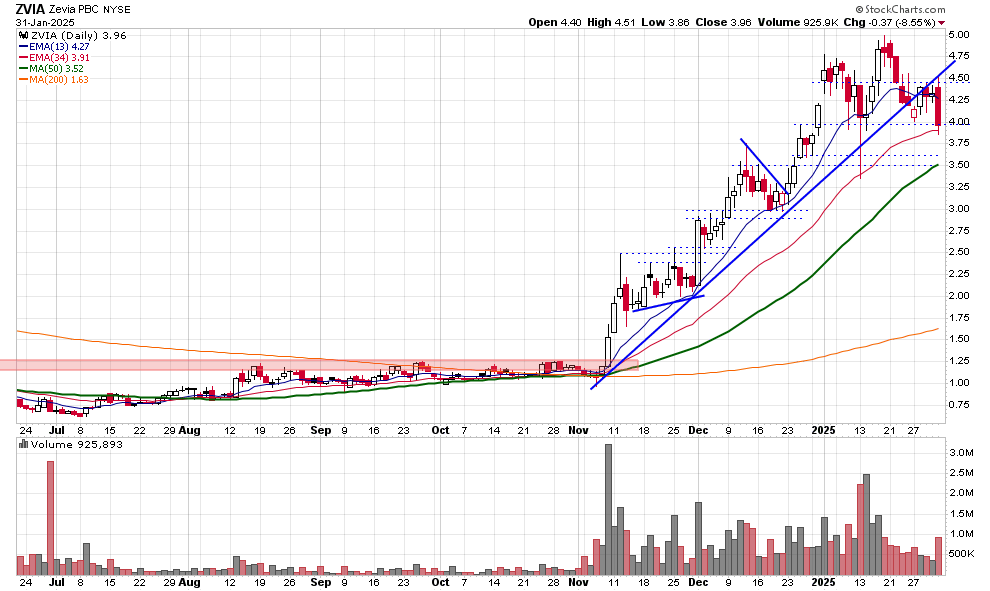This screenshot has height=591, width=990.
Task: Click the candlestick icon beside ZVIA (Daily)
Action: [x=24, y=34]
